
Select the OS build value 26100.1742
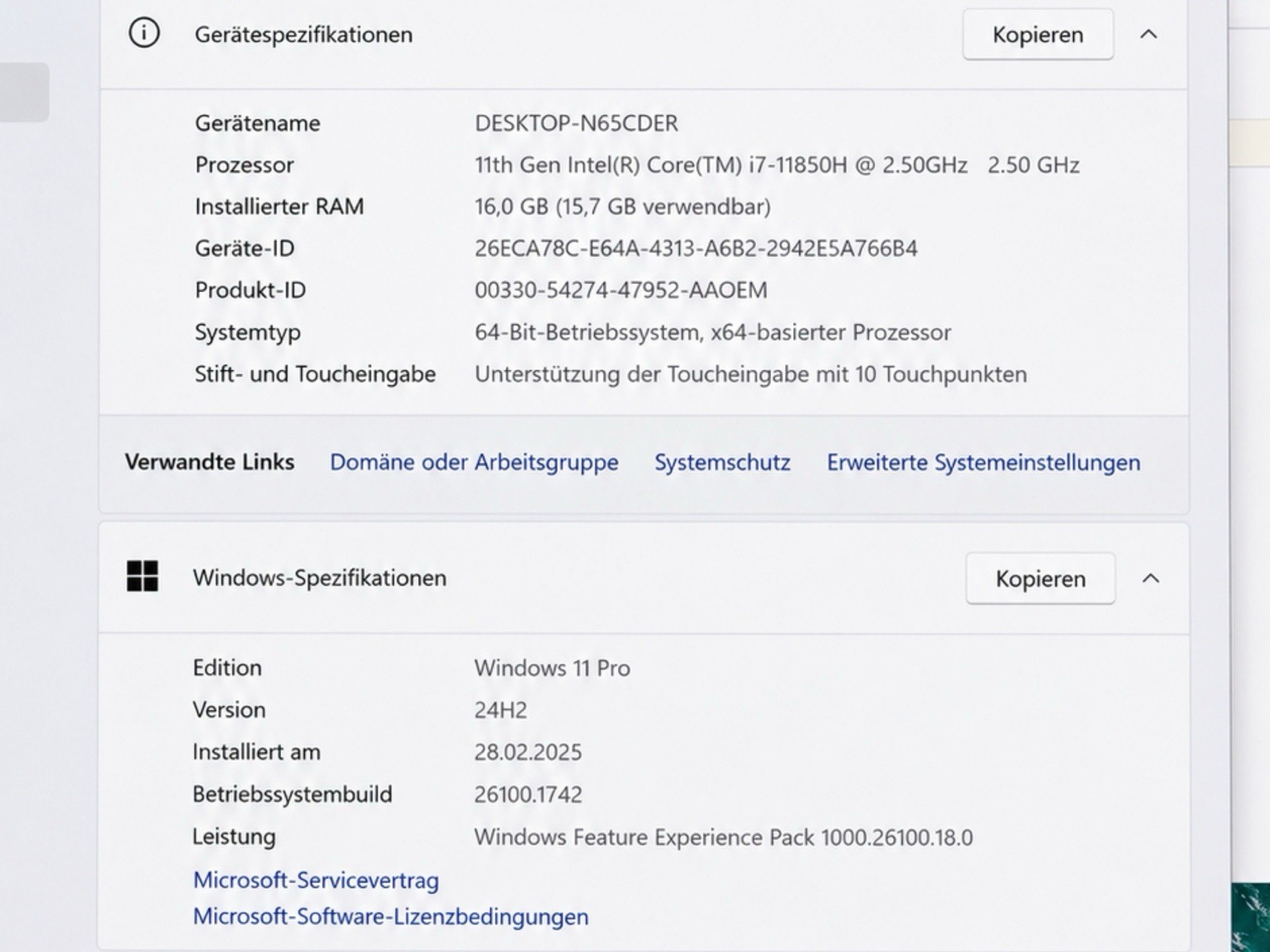pyautogui.click(x=528, y=794)
